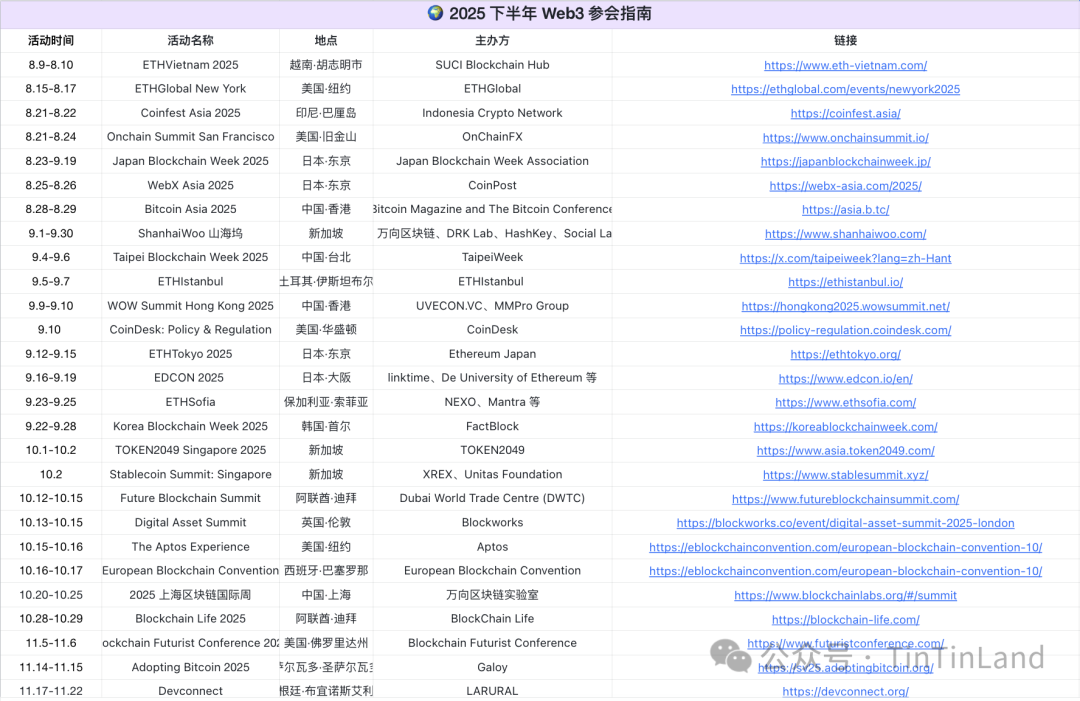
Task: Click WOW Summit Hong Kong 2025 cell
Action: tap(191, 306)
